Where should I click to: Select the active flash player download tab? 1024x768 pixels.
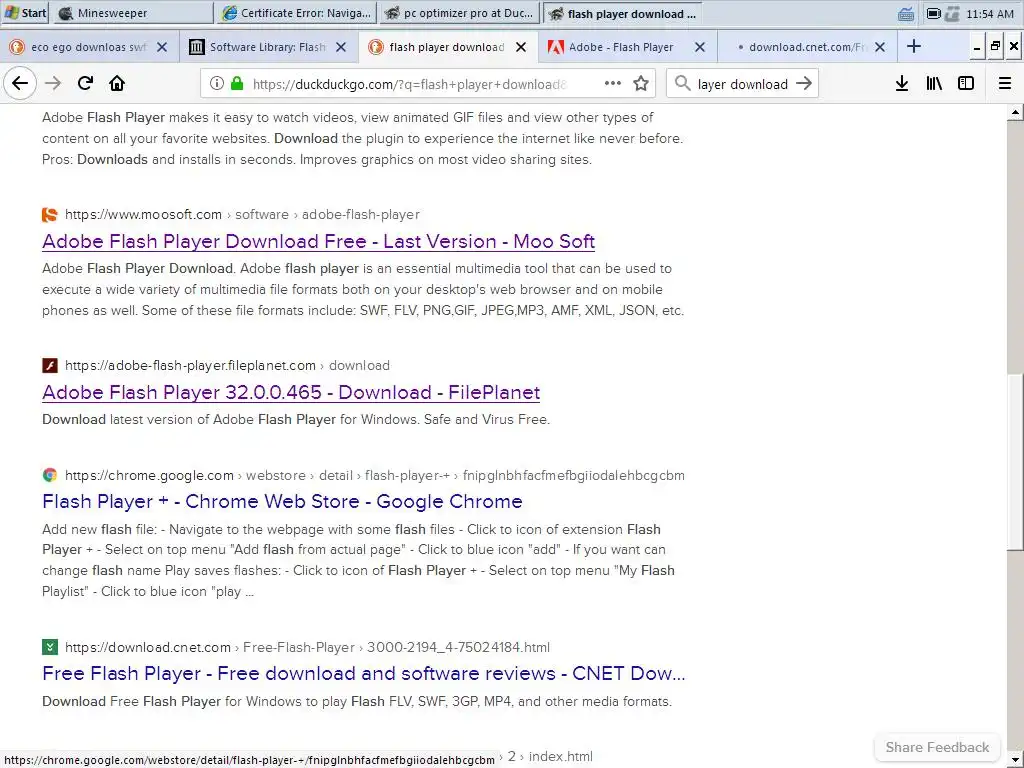click(x=448, y=47)
